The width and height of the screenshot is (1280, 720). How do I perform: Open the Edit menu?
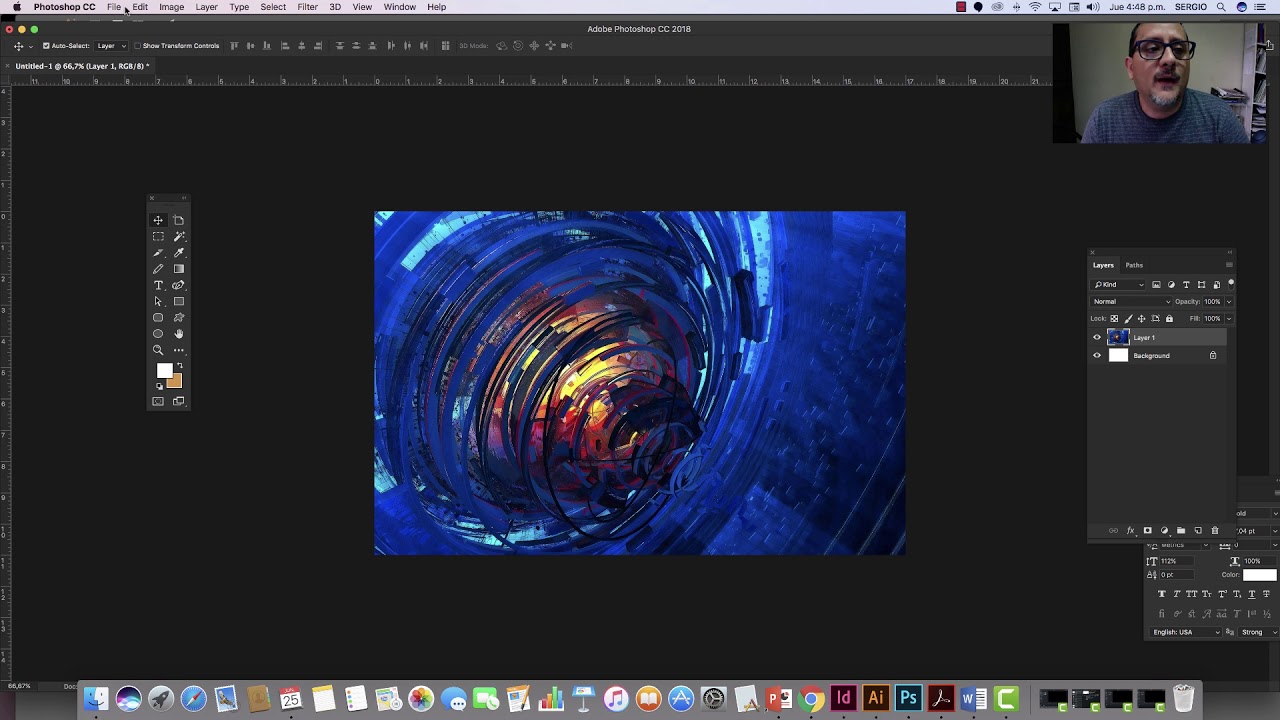[140, 7]
